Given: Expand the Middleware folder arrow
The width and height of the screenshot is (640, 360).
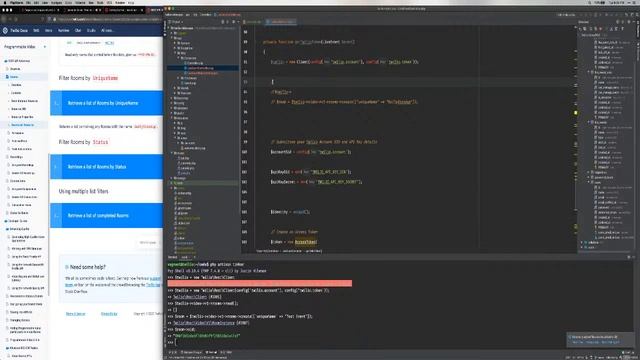Looking at the screenshot, I should tap(179, 78).
